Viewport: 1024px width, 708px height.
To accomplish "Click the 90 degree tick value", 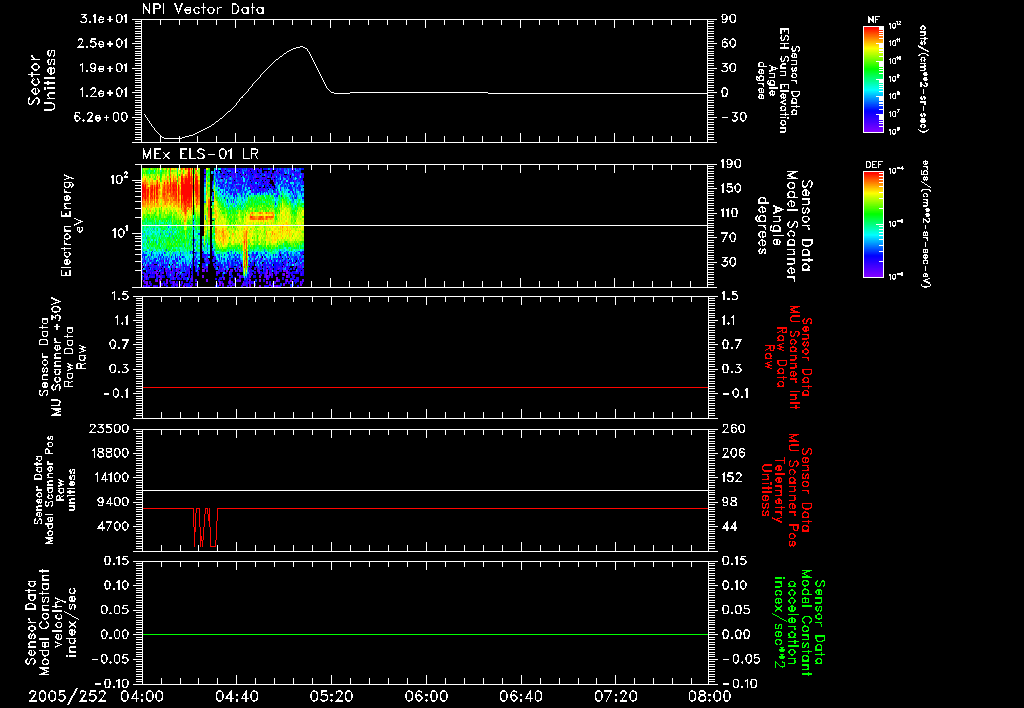I will click(x=729, y=19).
